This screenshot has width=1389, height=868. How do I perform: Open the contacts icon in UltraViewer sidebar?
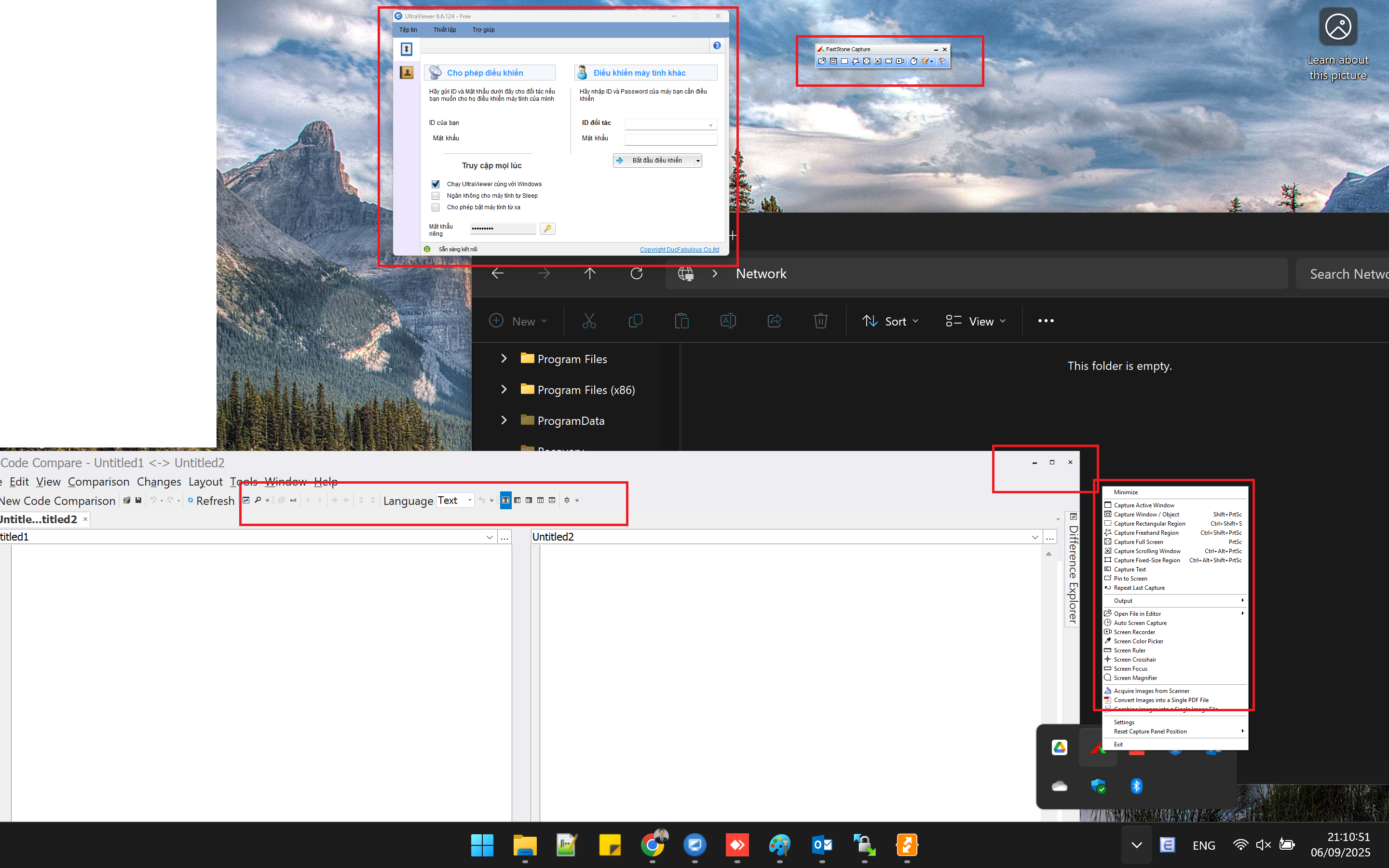[x=407, y=72]
